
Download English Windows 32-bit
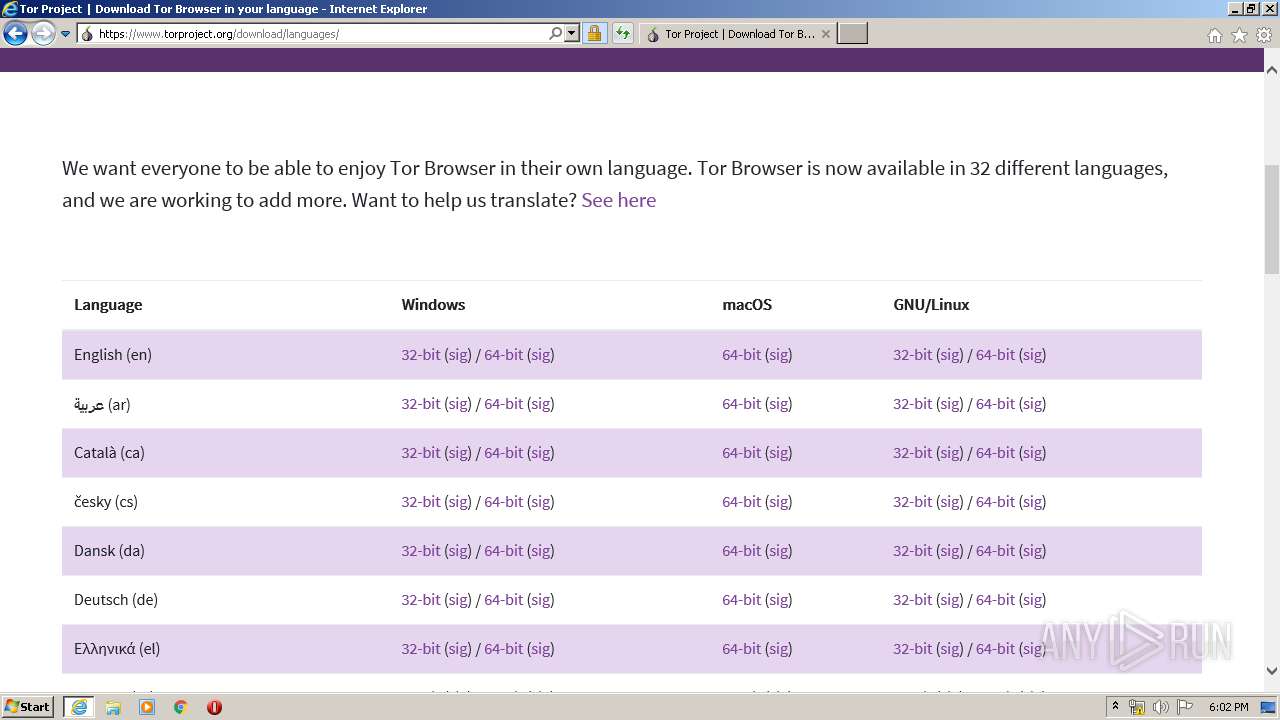tap(421, 354)
